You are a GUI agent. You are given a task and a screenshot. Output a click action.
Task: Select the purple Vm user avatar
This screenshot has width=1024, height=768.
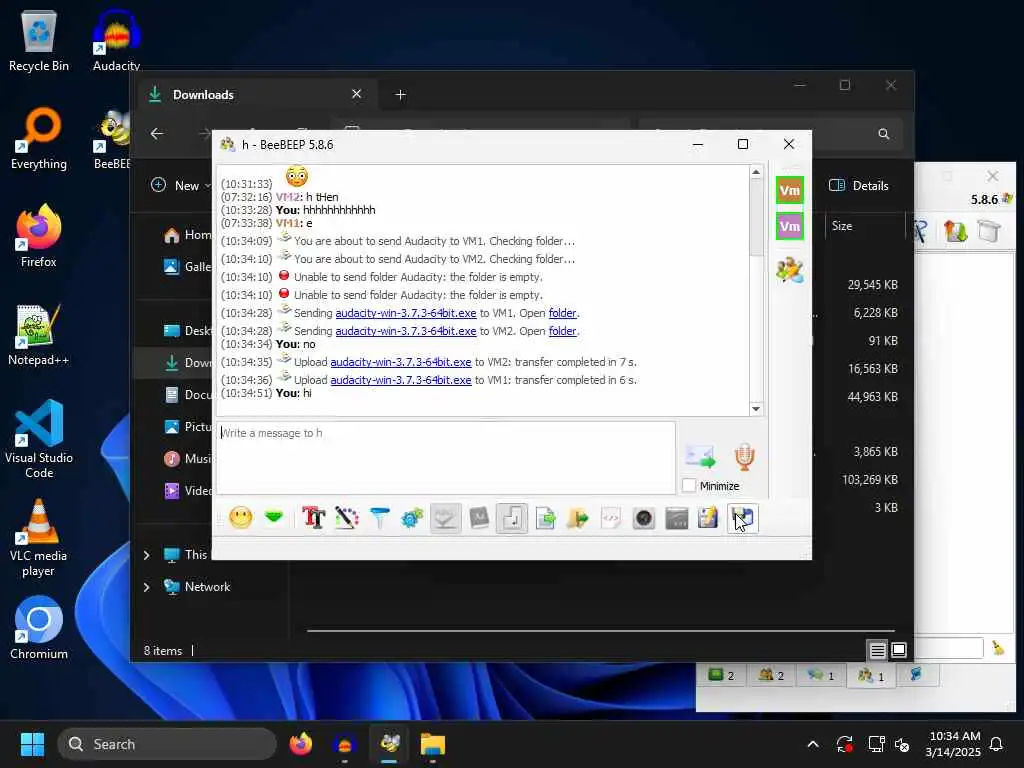coord(790,226)
